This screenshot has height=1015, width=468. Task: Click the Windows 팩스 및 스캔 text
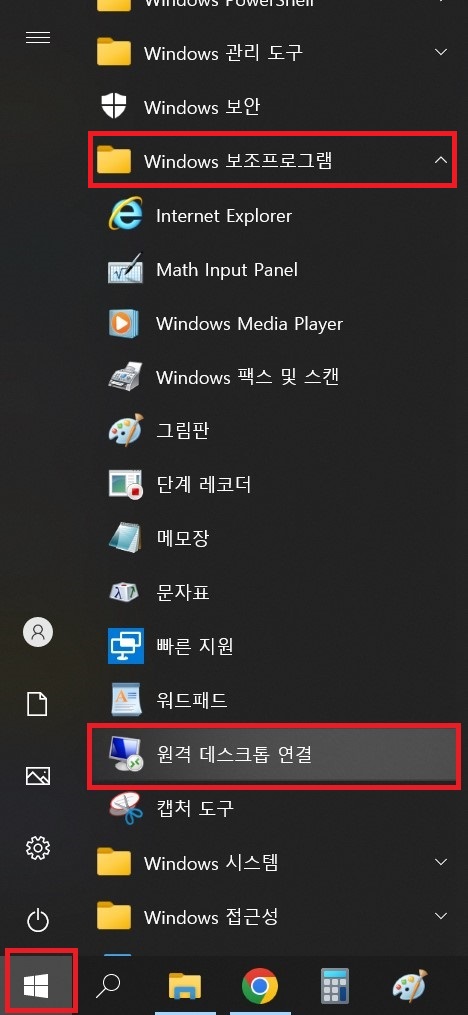[248, 377]
